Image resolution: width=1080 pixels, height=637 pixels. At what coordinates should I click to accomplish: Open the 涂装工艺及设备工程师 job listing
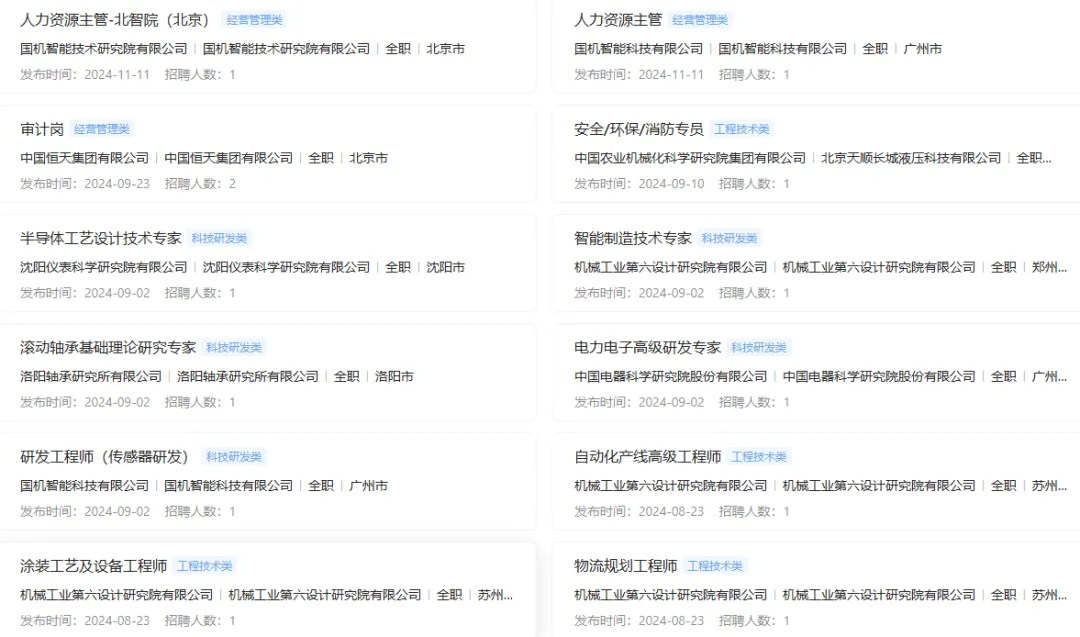pos(94,566)
